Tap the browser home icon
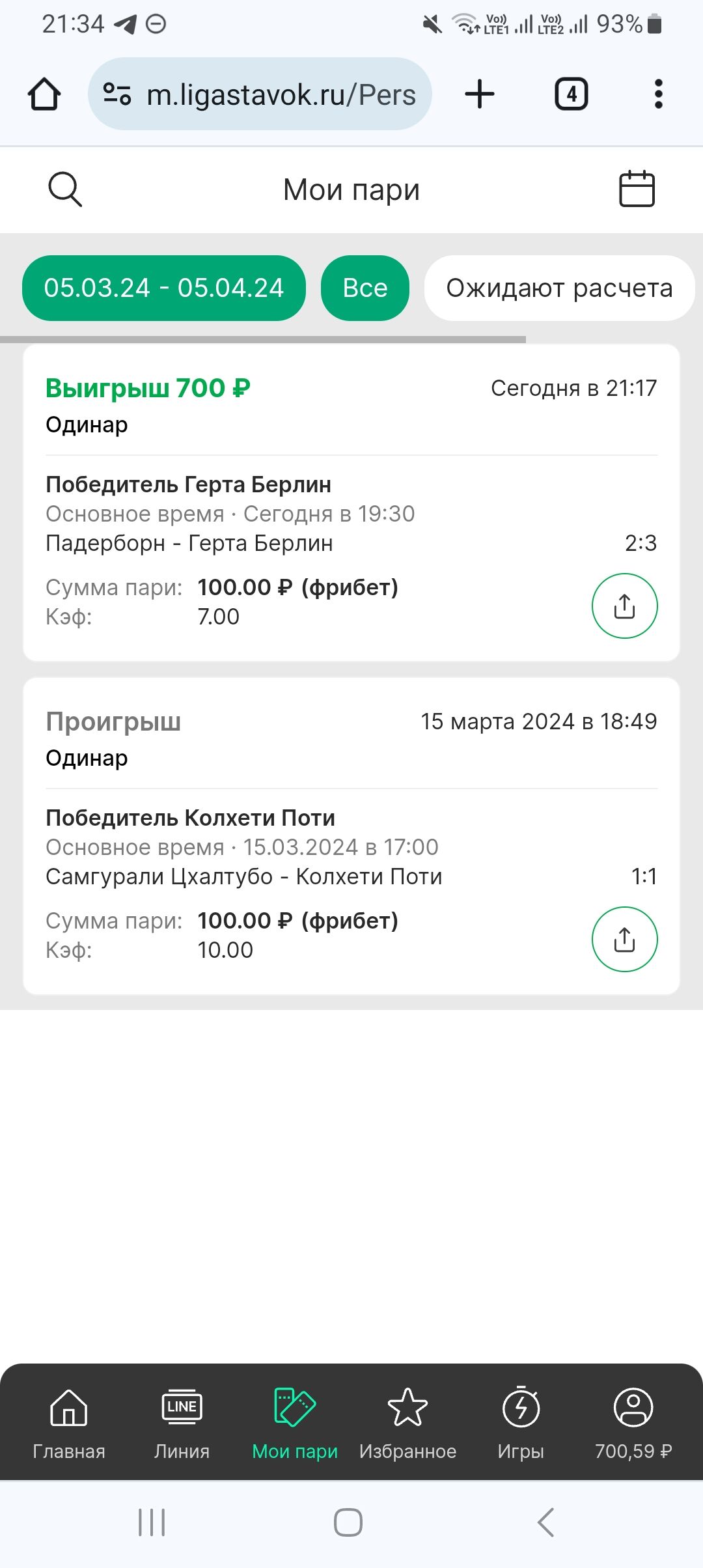 pyautogui.click(x=44, y=94)
